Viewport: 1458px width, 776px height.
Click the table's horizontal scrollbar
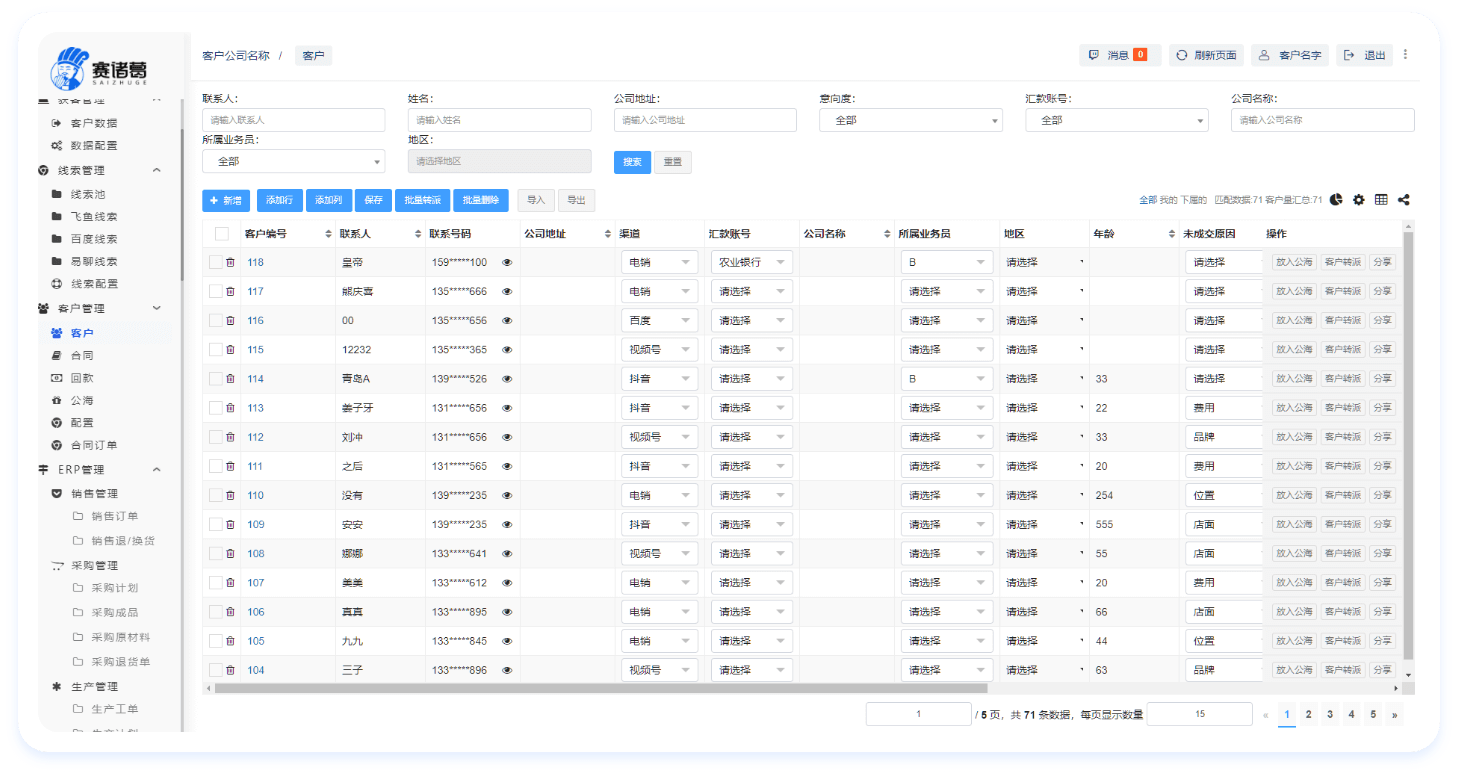click(600, 688)
